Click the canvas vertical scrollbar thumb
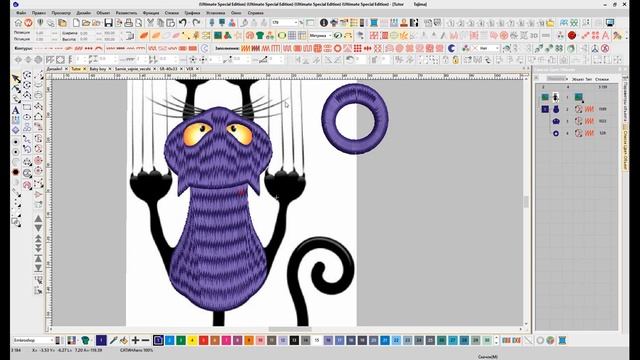The height and width of the screenshot is (360, 640). (x=526, y=202)
